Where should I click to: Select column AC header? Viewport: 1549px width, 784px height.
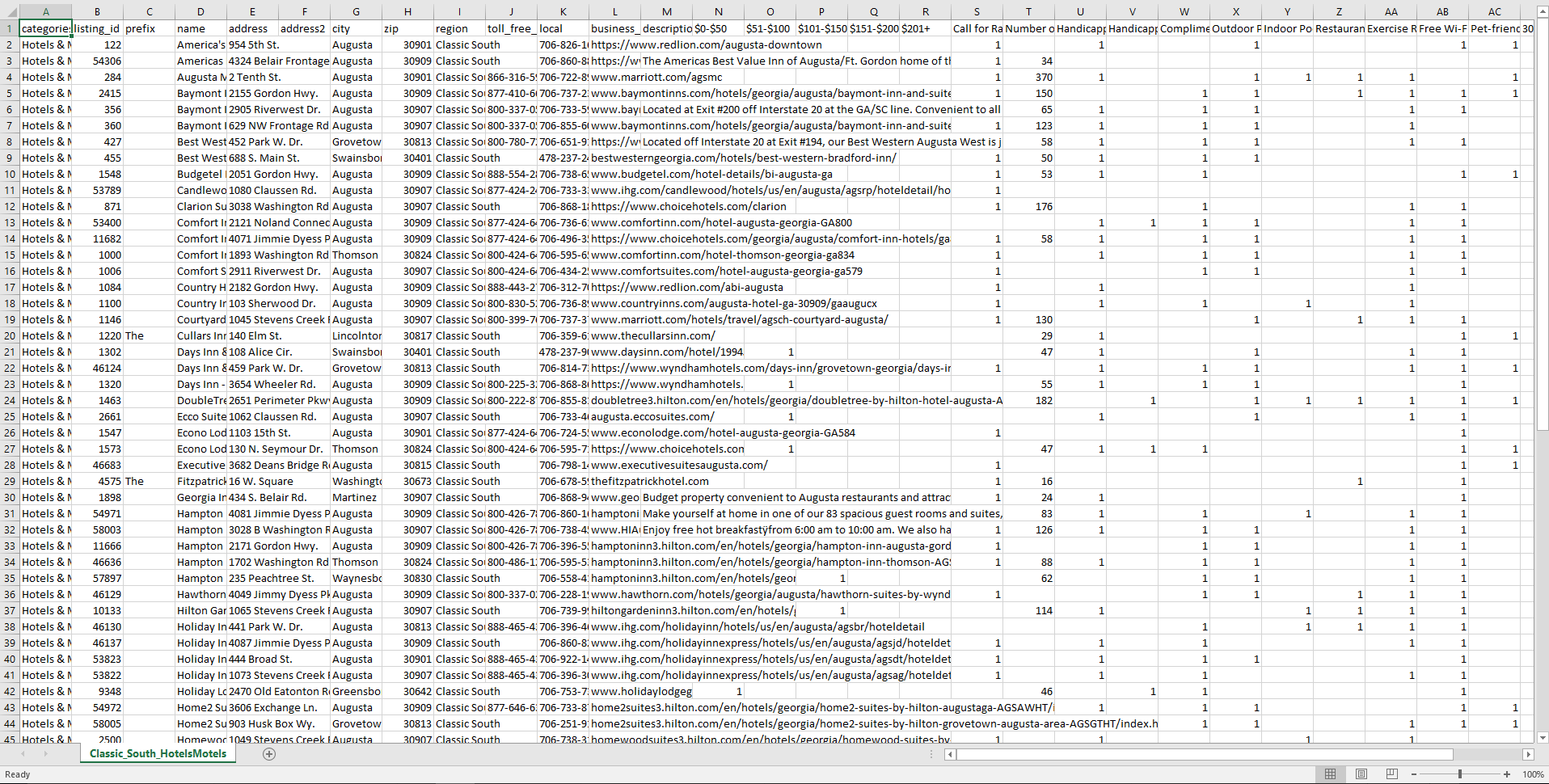pyautogui.click(x=1494, y=12)
